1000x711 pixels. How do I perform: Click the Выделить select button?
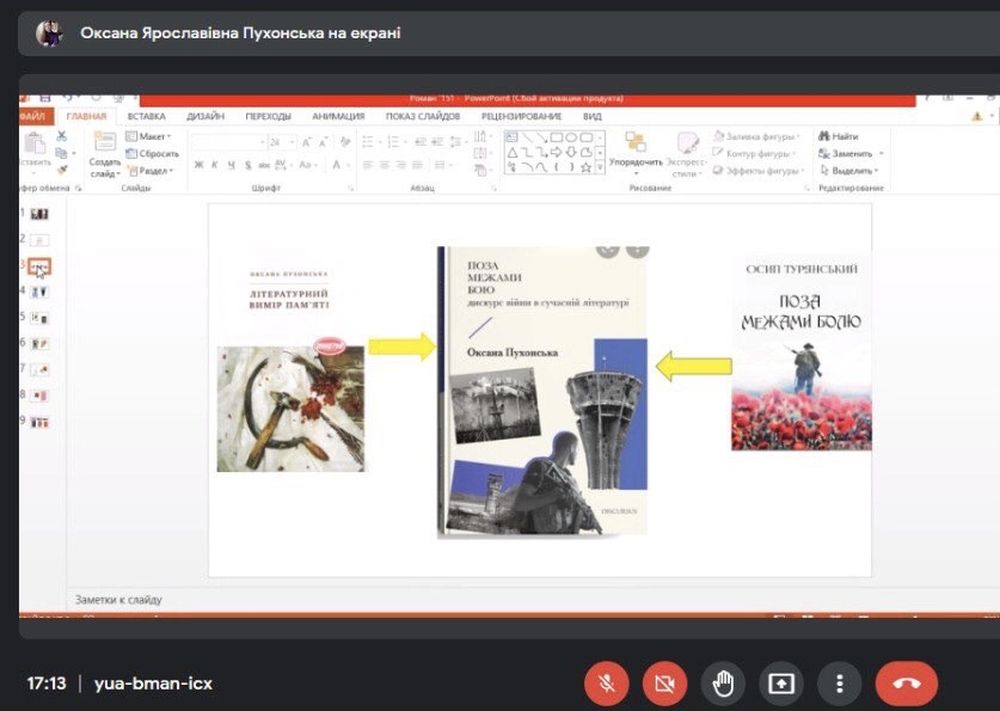[x=844, y=171]
